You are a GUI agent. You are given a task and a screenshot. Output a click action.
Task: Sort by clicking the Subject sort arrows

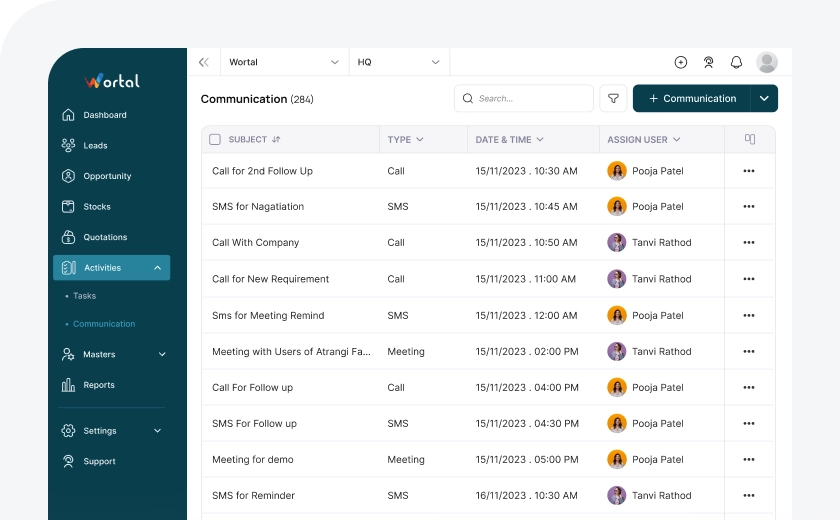pos(276,140)
